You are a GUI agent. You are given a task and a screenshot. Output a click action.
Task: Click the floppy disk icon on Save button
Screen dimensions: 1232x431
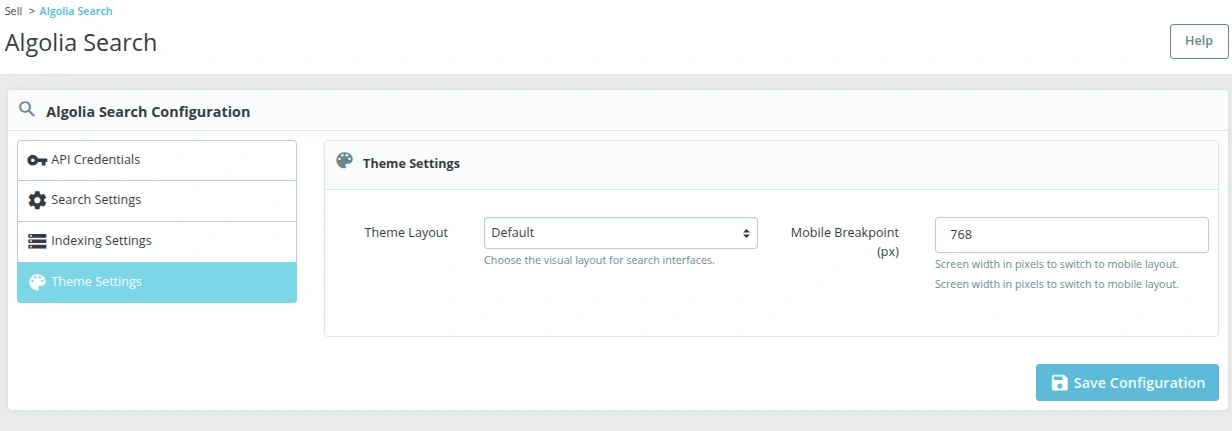coord(1059,383)
